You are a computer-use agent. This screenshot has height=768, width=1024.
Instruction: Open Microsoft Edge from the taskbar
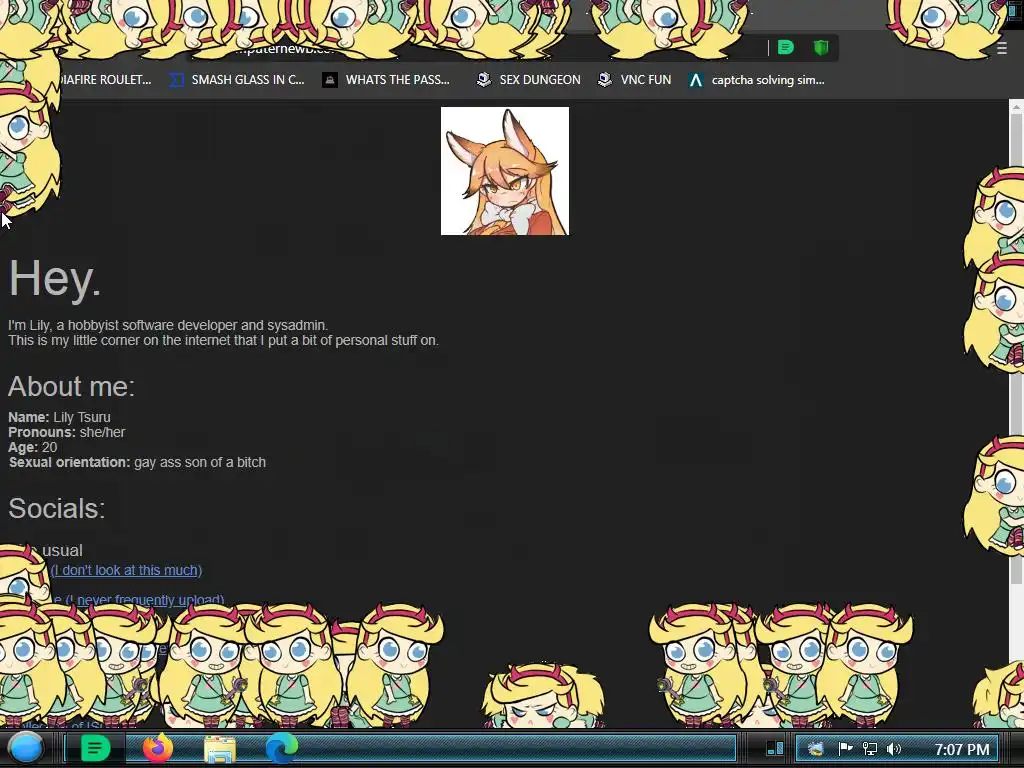point(281,748)
